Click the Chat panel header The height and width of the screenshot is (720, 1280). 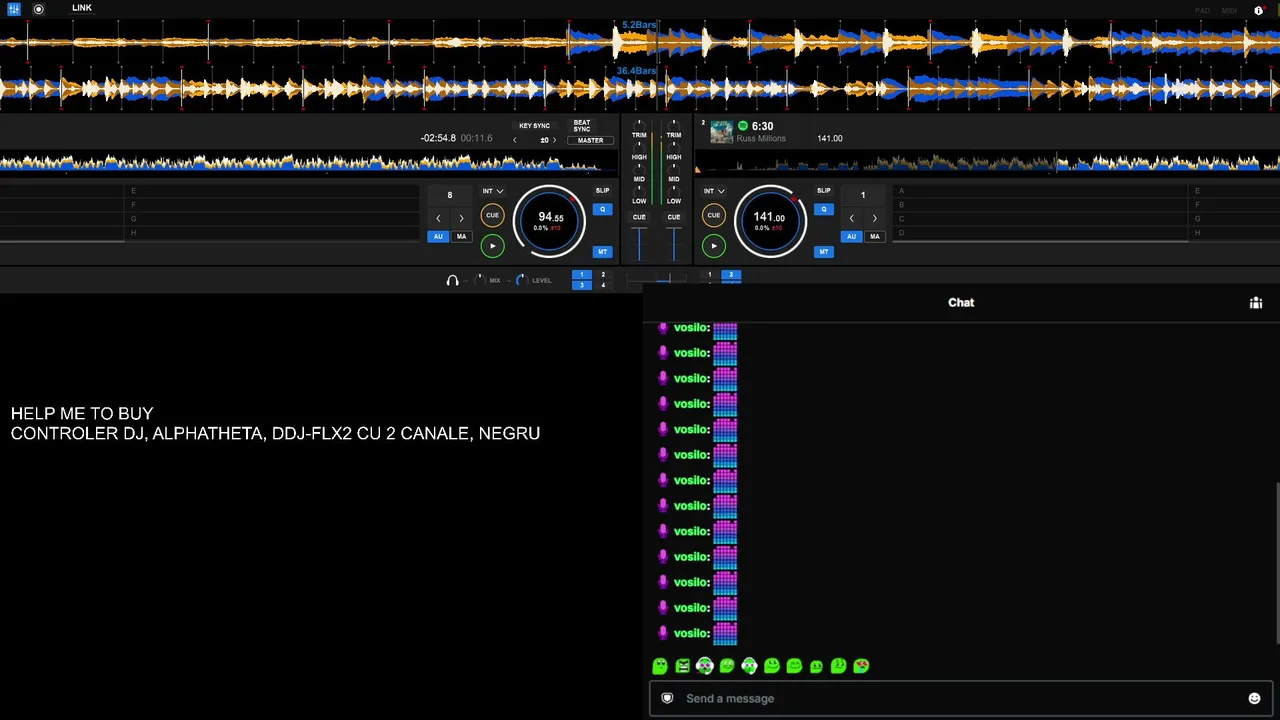pyautogui.click(x=961, y=303)
